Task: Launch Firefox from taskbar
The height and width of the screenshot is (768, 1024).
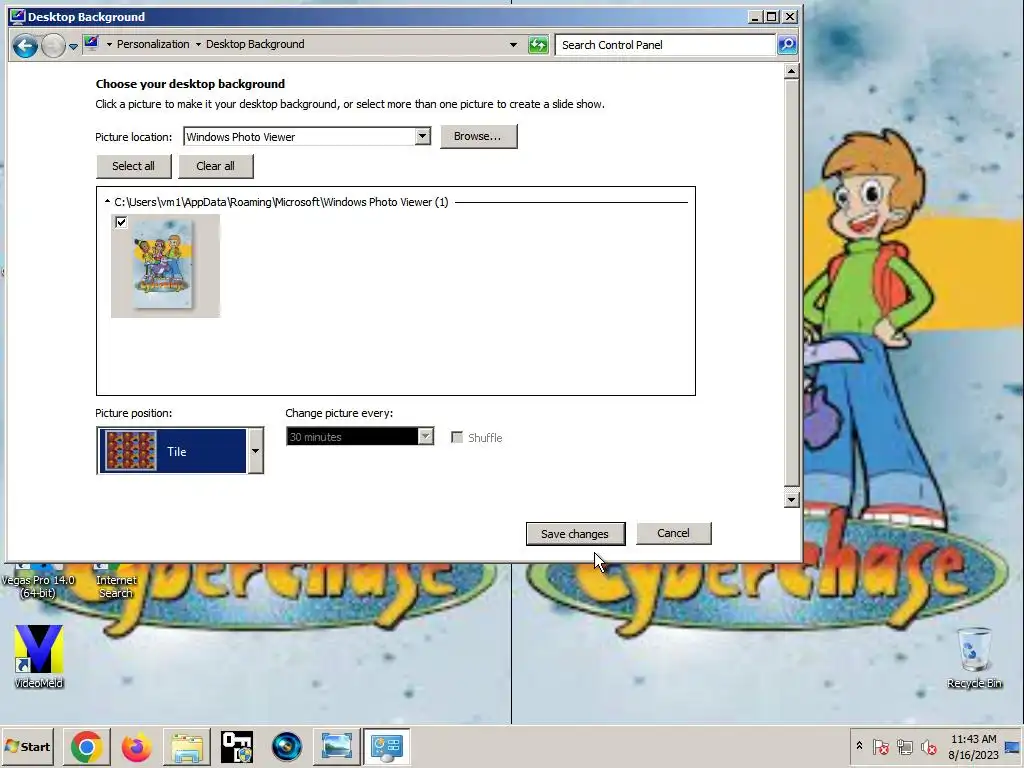Action: 136,746
